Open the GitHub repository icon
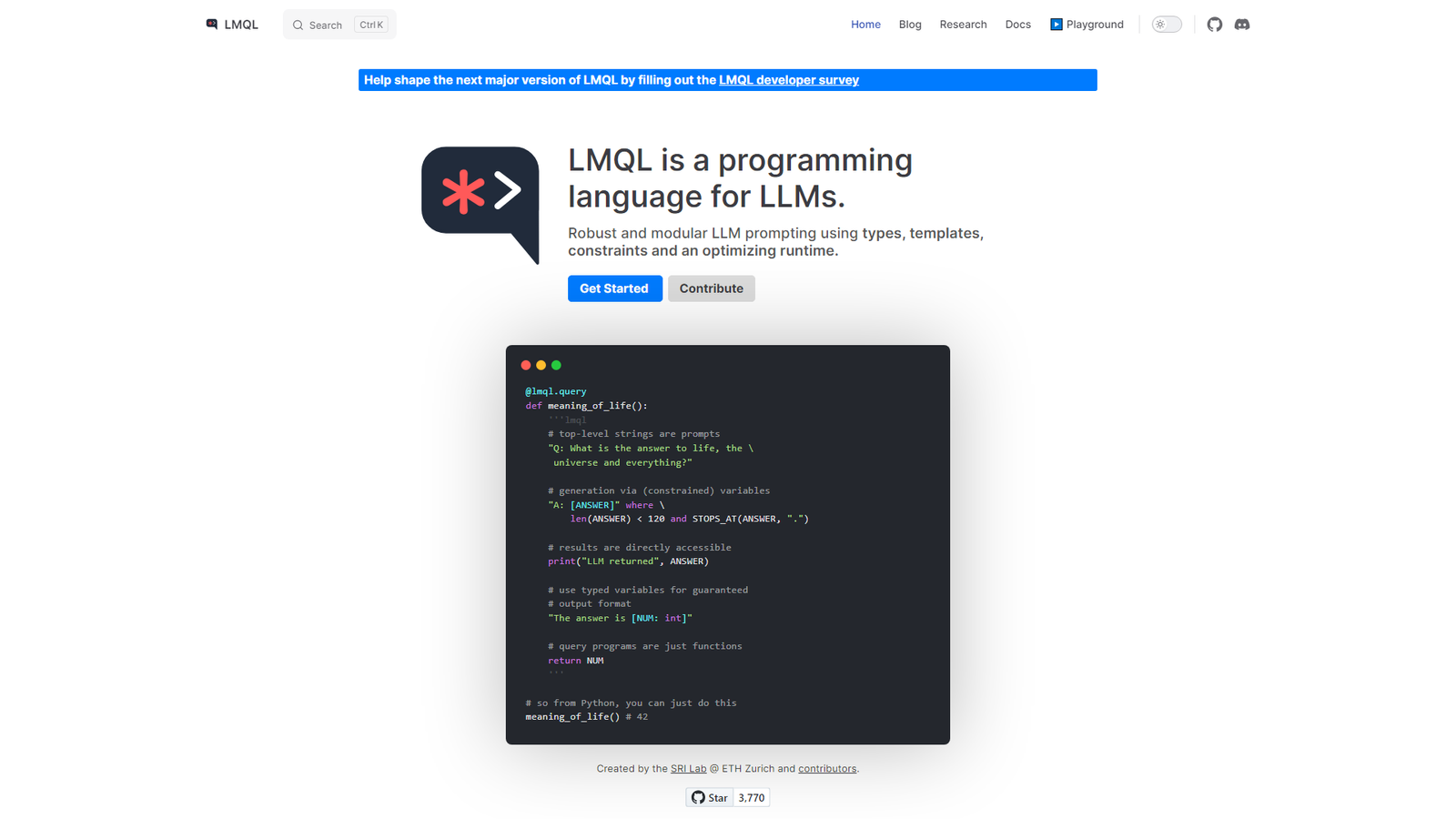Image resolution: width=1456 pixels, height=819 pixels. 1214,25
